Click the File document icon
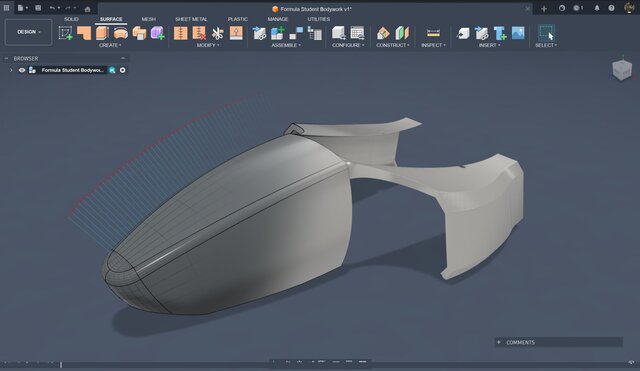Viewport: 640px width, 371px height. click(20, 8)
